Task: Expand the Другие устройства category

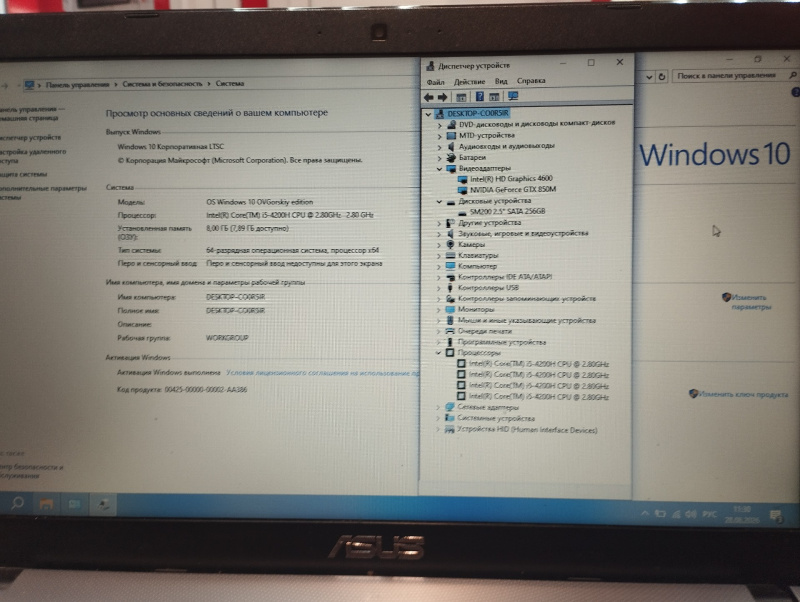Action: (x=439, y=223)
